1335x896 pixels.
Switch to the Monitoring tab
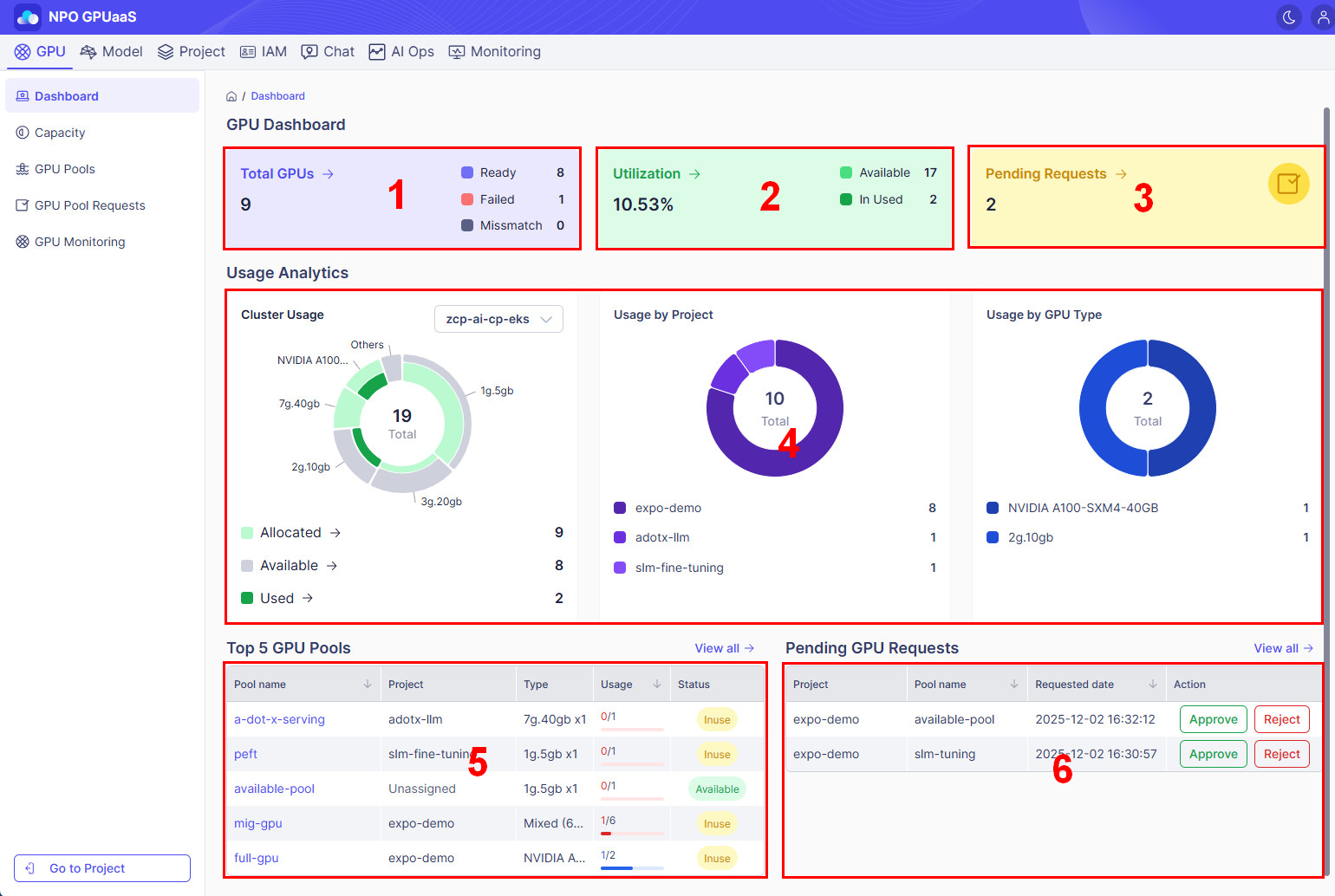[x=494, y=52]
